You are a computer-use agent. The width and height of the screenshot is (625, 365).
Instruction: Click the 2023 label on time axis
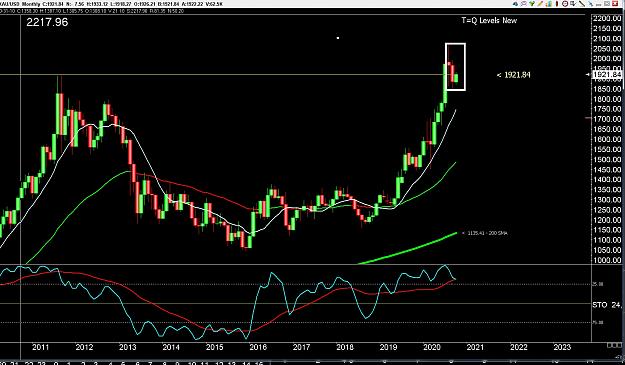(562, 347)
